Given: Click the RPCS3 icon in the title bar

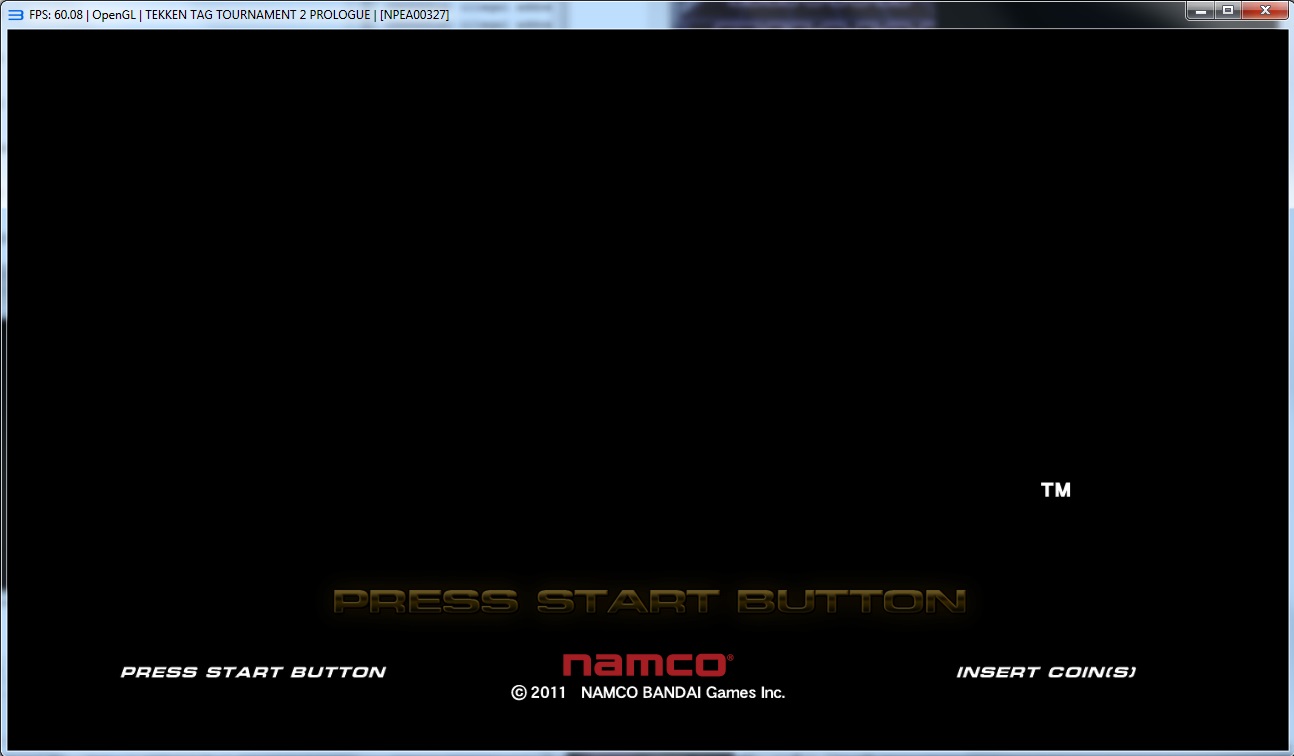Looking at the screenshot, I should click(15, 14).
